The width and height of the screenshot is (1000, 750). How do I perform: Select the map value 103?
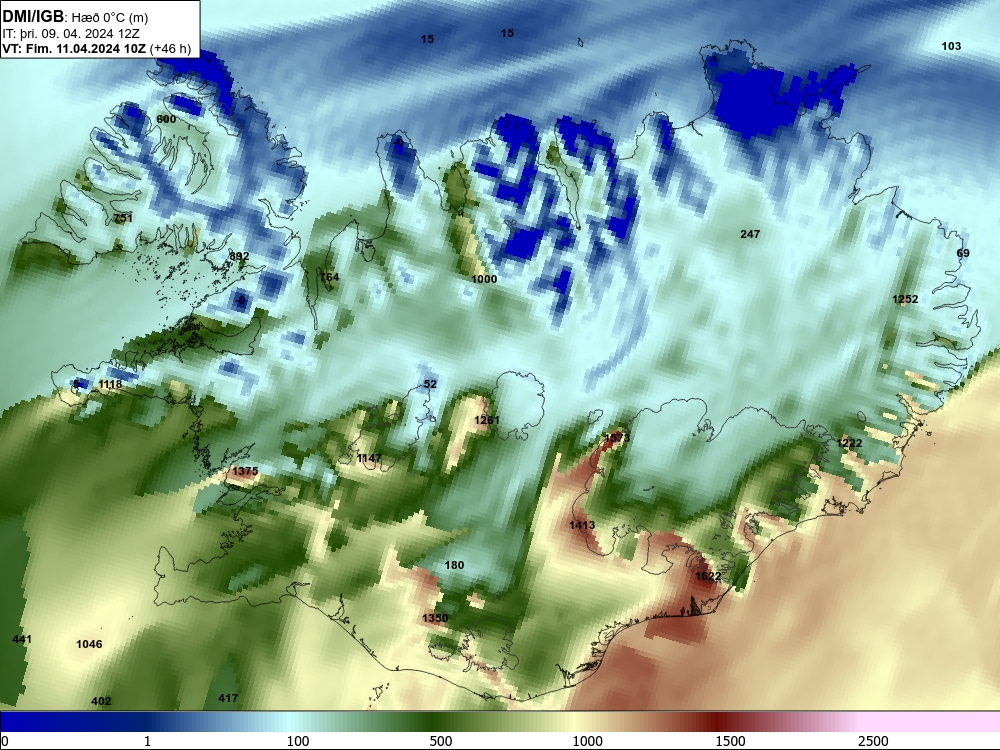(x=951, y=46)
